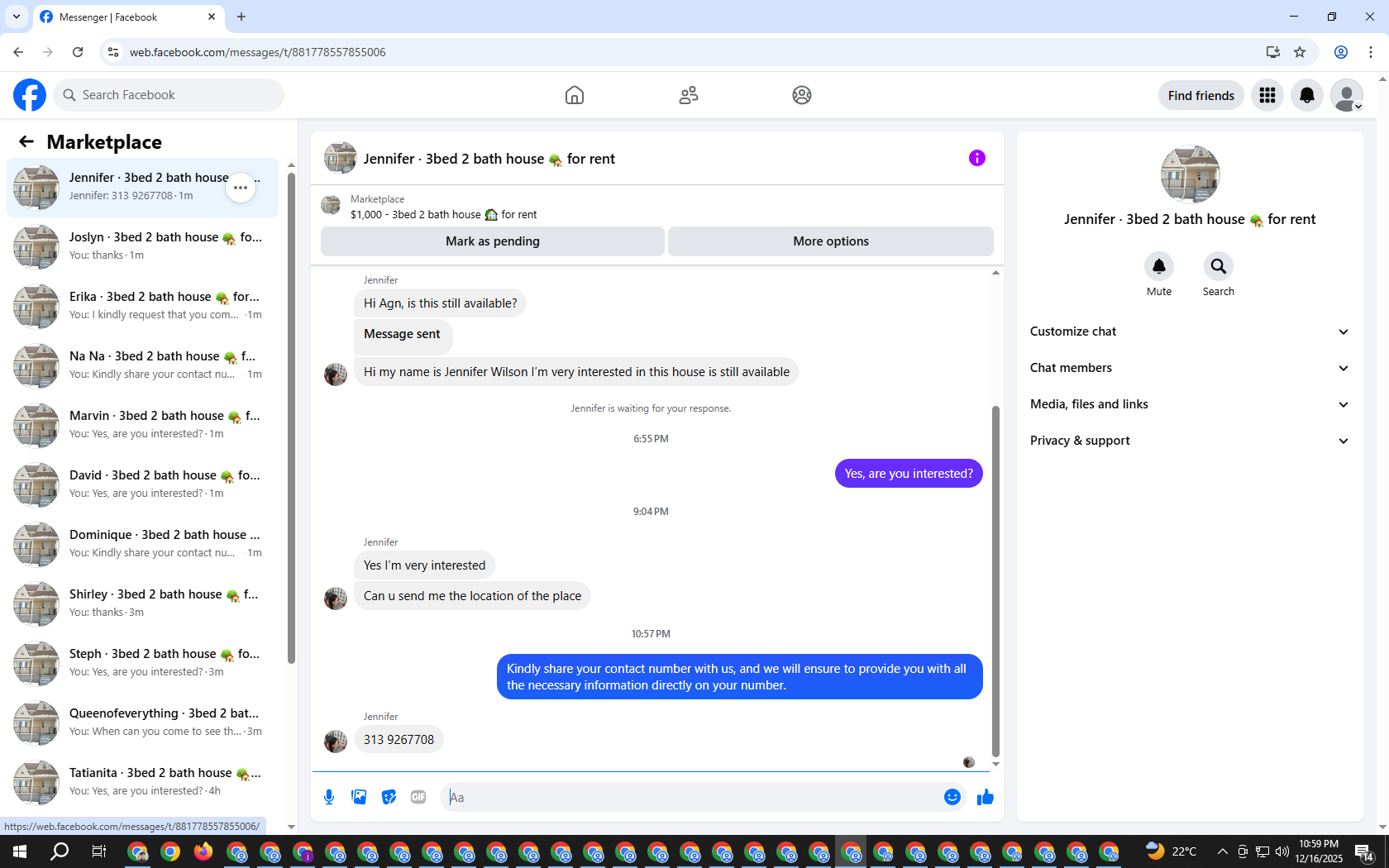Search in conversation with magnifier icon

pos(1219,266)
